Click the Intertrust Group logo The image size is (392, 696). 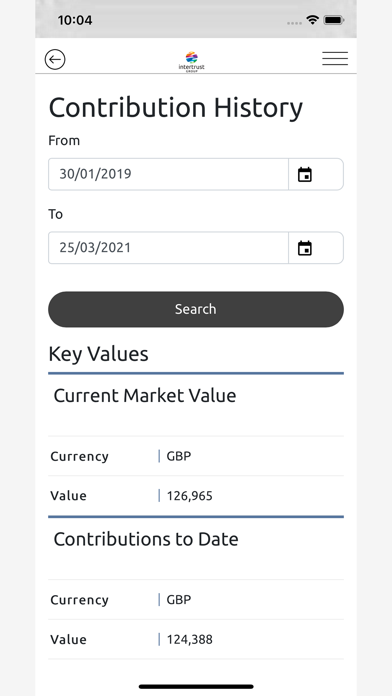pyautogui.click(x=191, y=61)
